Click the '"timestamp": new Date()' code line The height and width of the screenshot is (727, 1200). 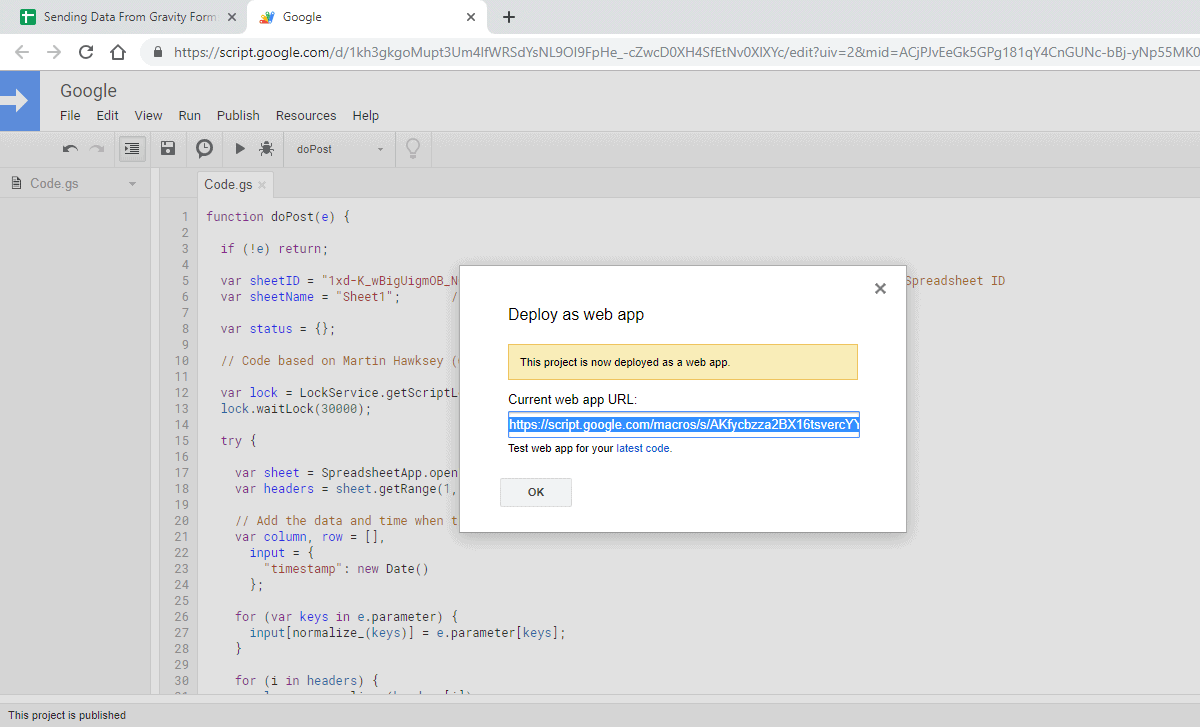pyautogui.click(x=346, y=568)
